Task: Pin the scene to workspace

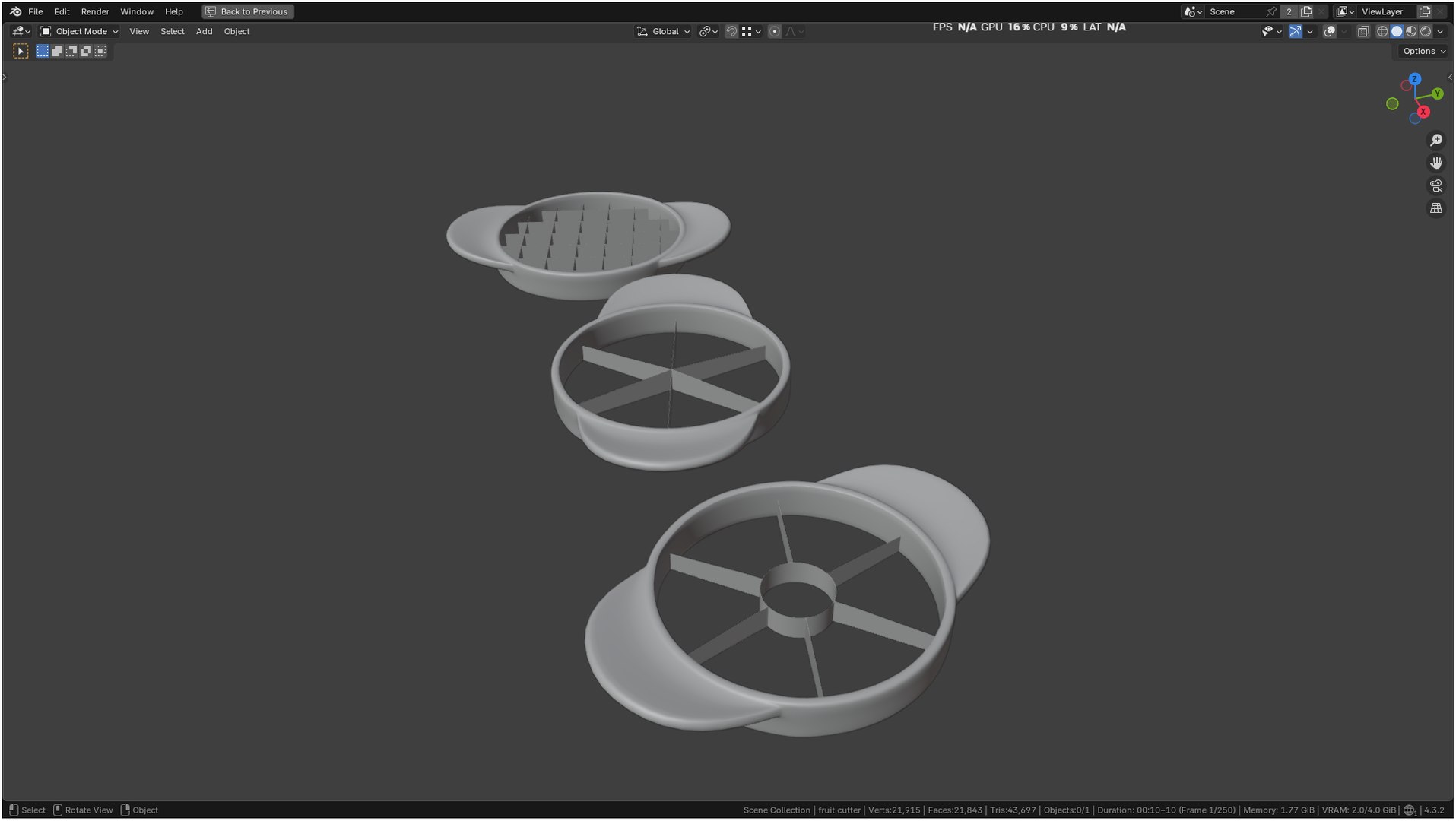Action: coord(1271,11)
